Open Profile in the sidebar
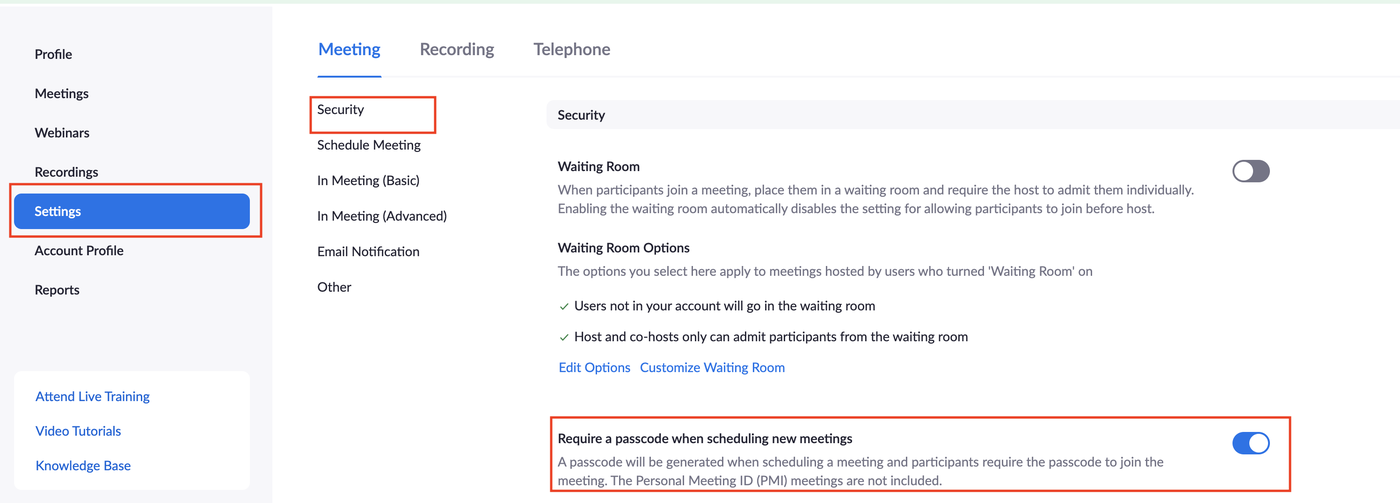This screenshot has width=1400, height=503. coord(53,54)
